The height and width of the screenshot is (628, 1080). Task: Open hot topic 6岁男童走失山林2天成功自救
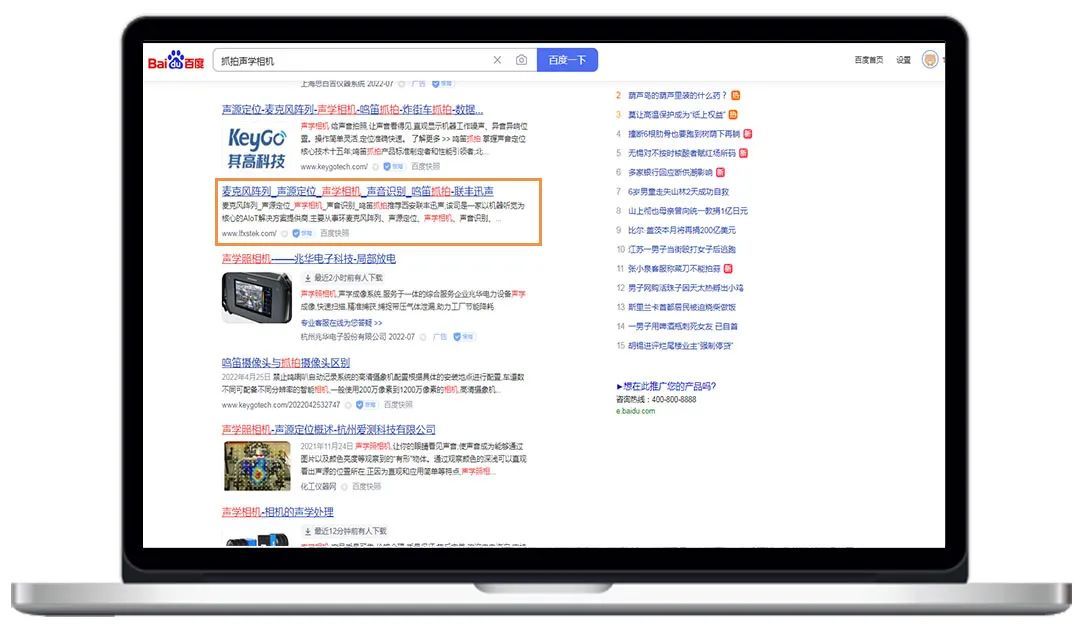pos(678,191)
